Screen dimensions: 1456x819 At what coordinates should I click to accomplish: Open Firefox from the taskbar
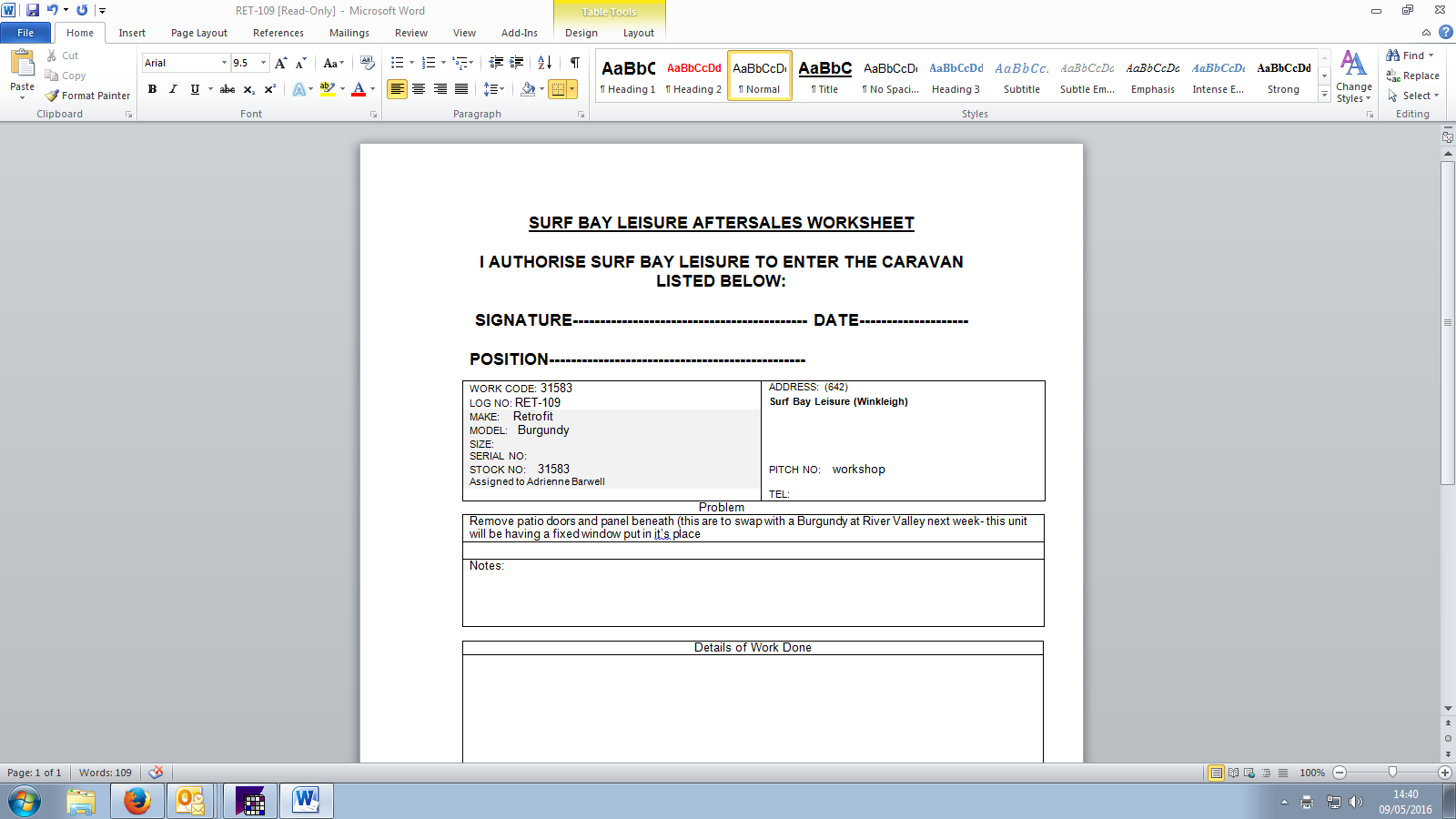(x=137, y=801)
